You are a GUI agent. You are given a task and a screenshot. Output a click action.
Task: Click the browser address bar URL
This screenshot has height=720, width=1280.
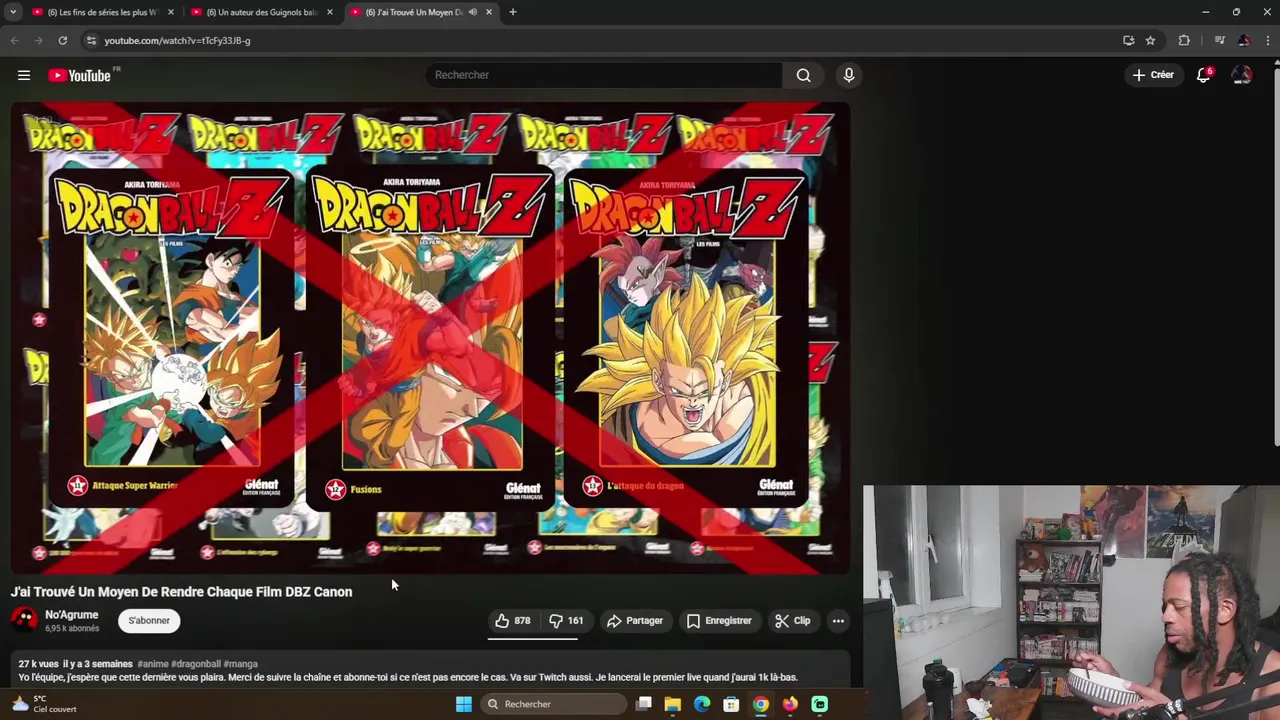tap(177, 41)
